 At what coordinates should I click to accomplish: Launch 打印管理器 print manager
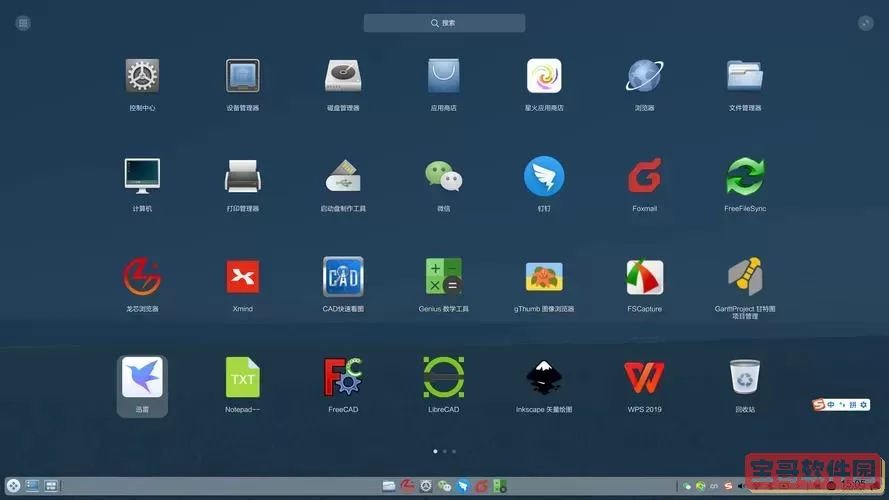pyautogui.click(x=243, y=176)
